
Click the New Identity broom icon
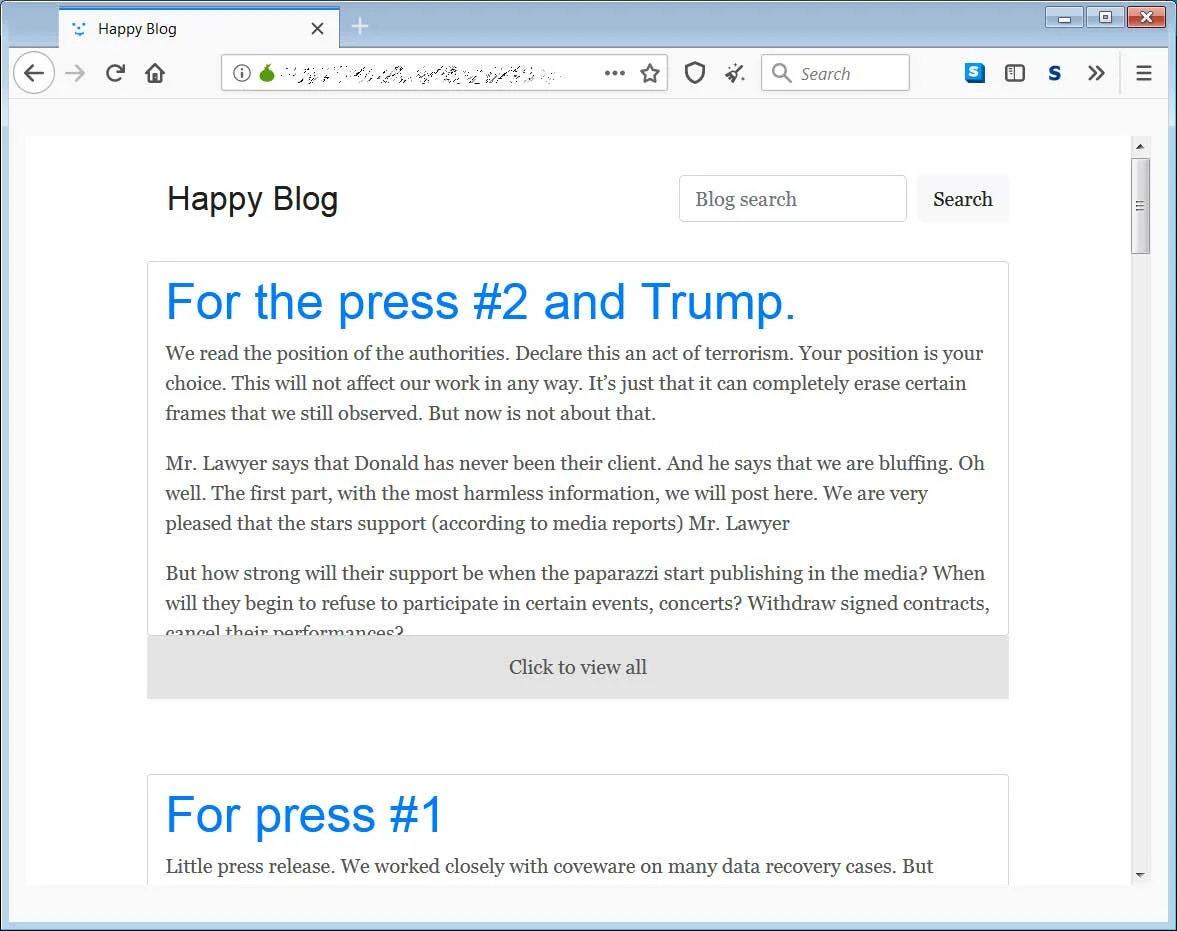(735, 73)
